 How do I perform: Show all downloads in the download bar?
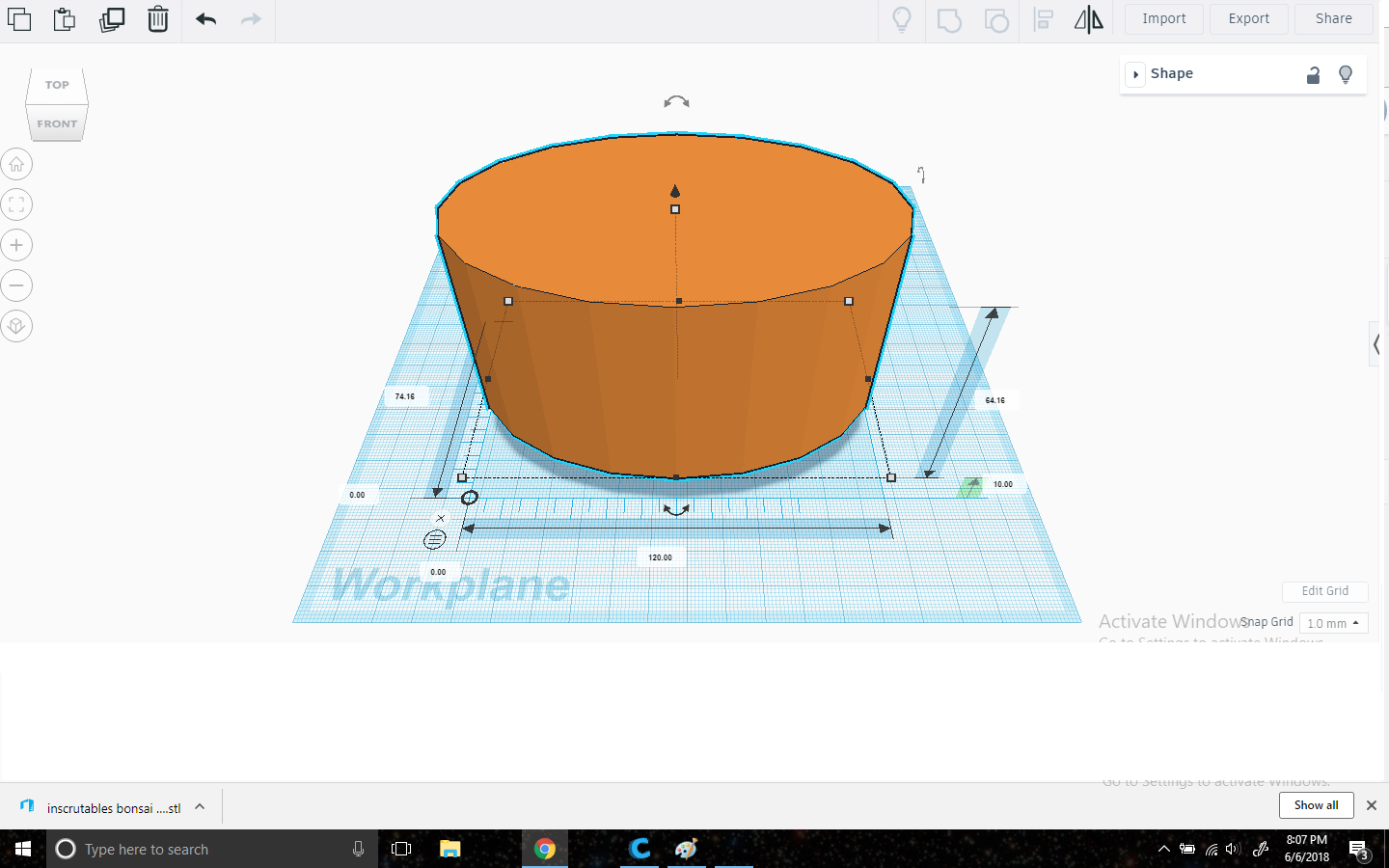coord(1317,805)
